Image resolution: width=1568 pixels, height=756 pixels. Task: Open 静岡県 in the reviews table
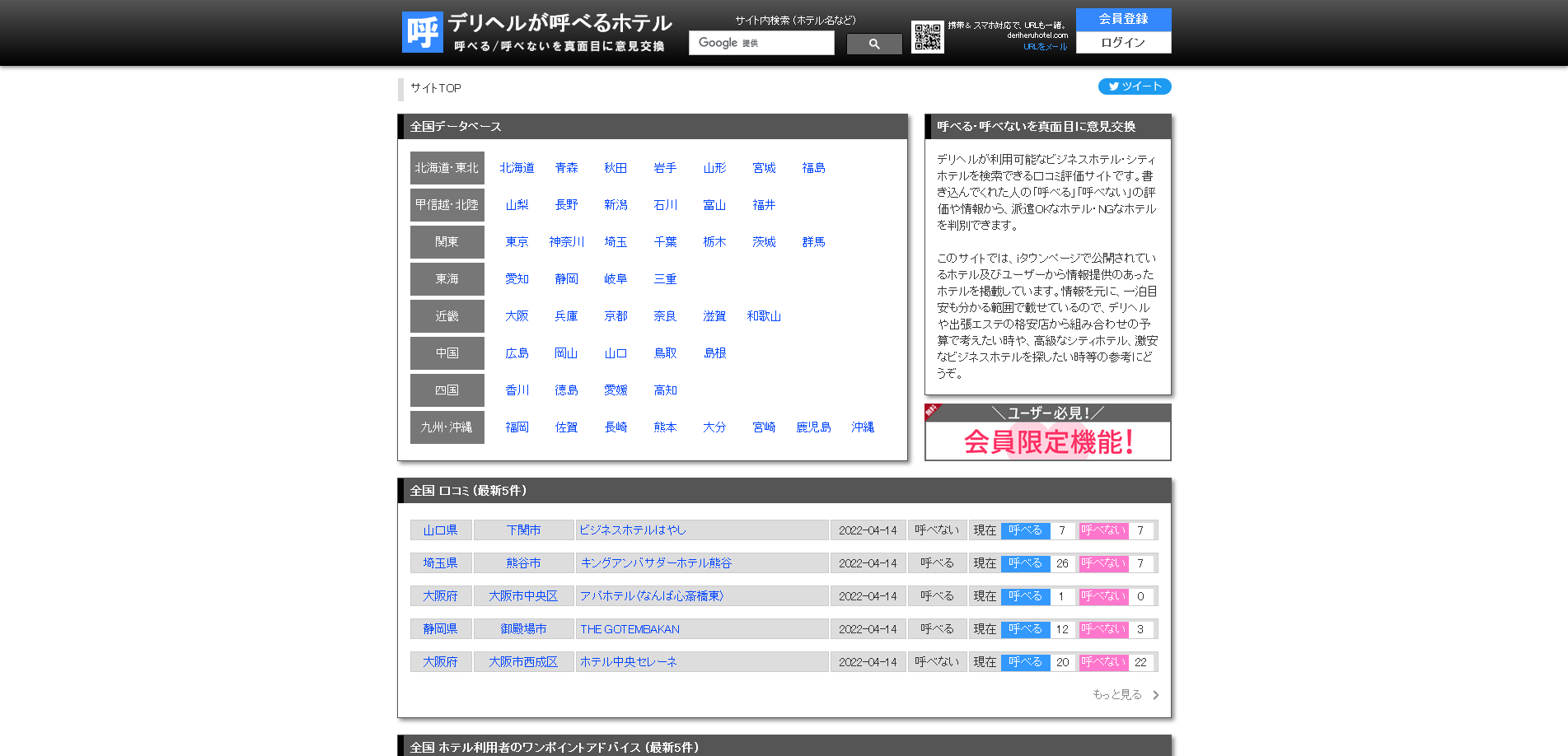coord(440,629)
